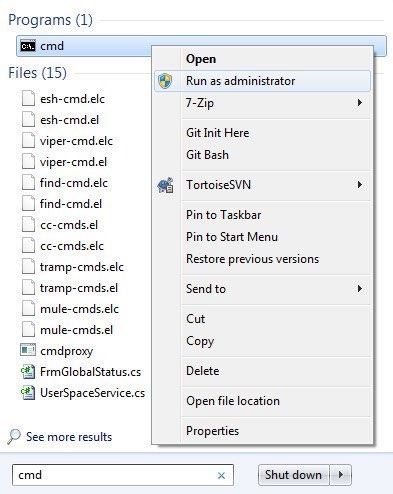The image size is (393, 494).
Task: Open the arrow menu beside Shut down
Action: pos(341,475)
